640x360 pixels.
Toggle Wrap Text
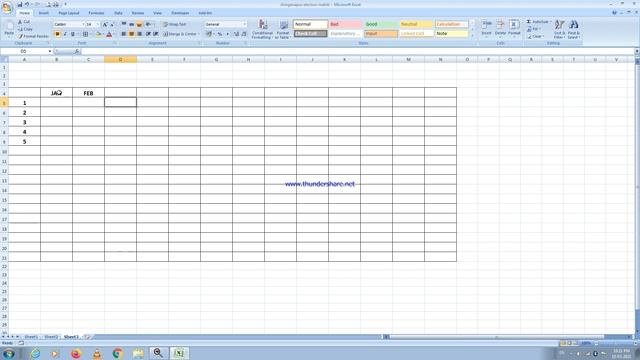(x=175, y=24)
